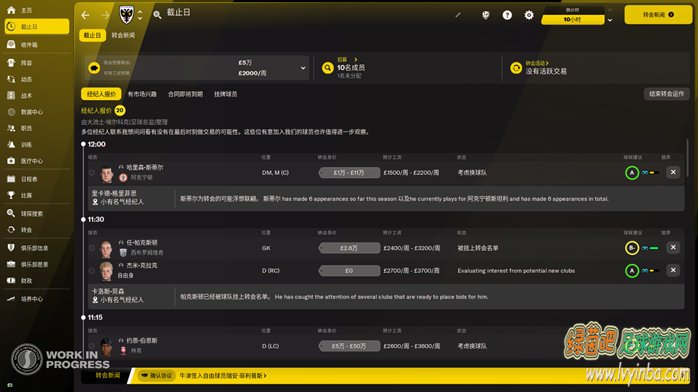698x392 pixels.
Task: Dismiss the 杰米-克拉克 offer with X
Action: (673, 270)
